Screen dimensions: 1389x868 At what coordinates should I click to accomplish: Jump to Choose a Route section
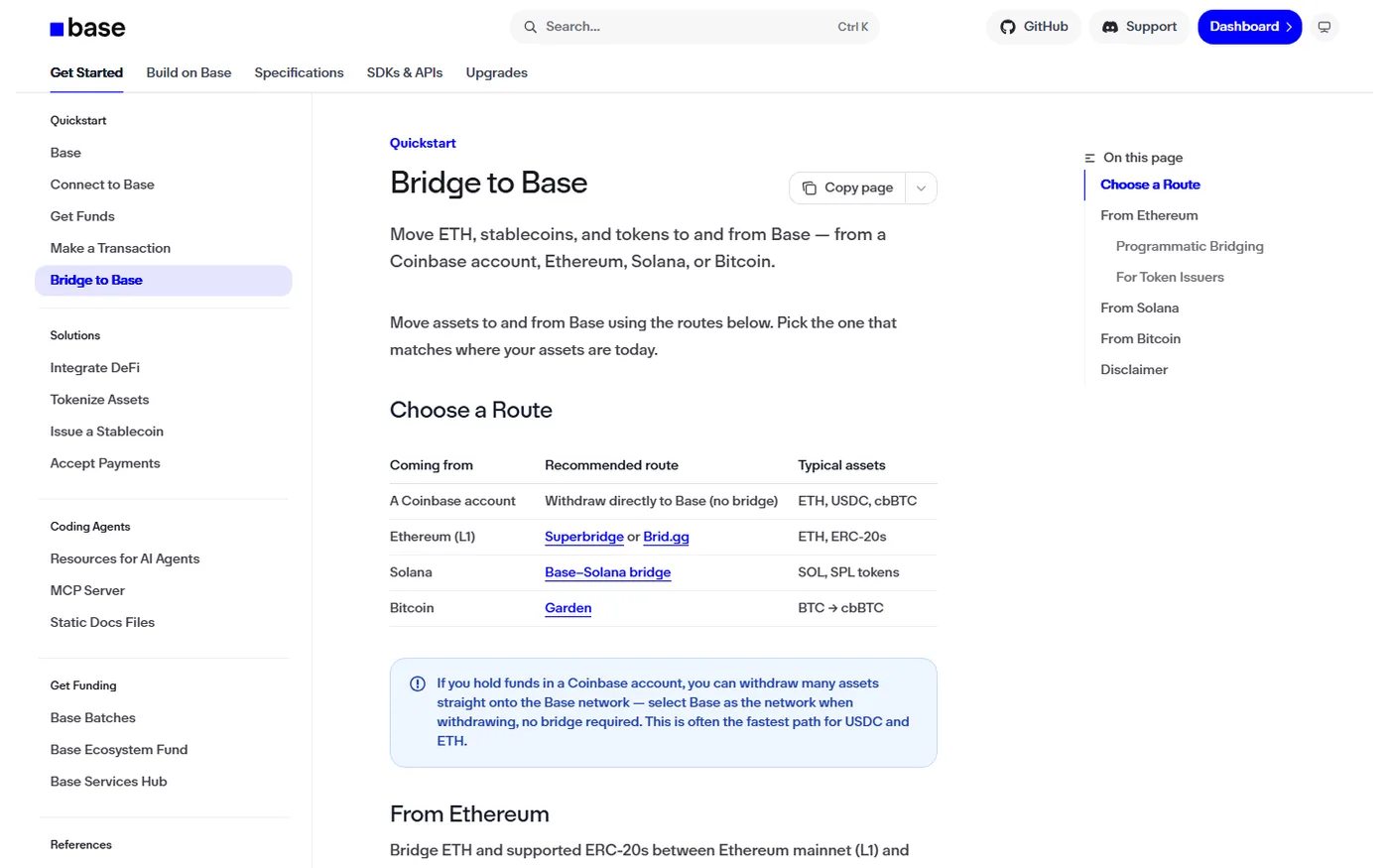click(x=1150, y=185)
